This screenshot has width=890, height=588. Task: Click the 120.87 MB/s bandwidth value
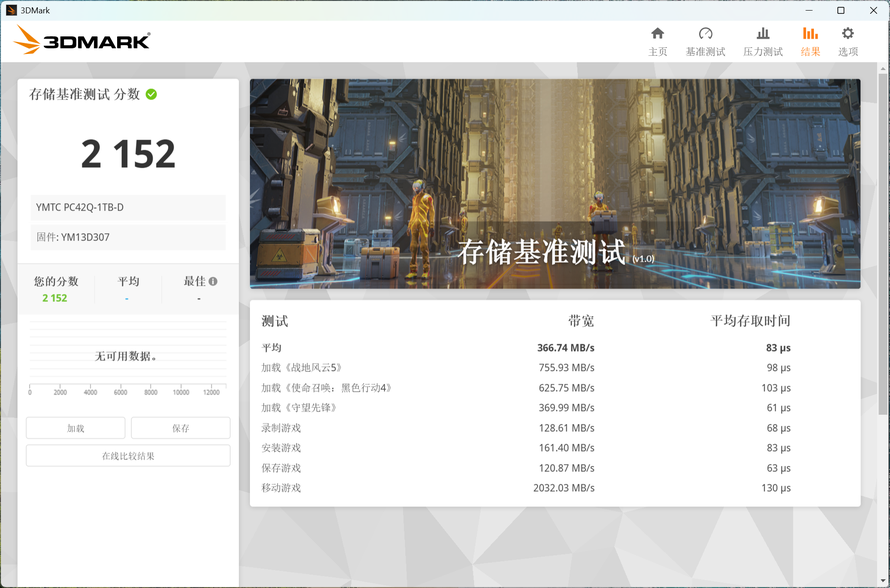pos(566,468)
